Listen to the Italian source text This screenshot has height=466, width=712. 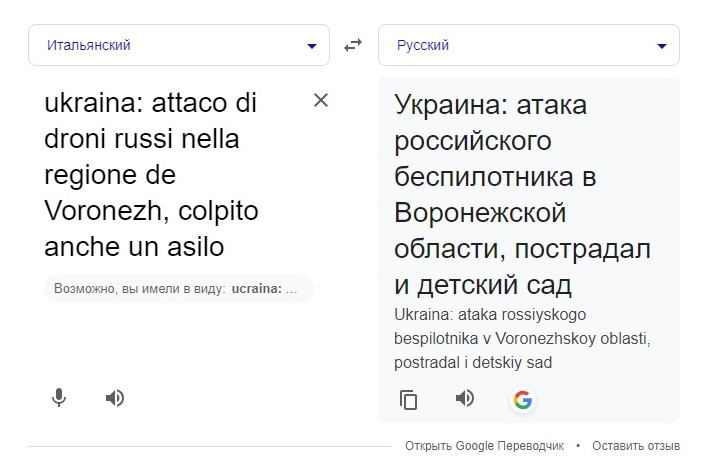(x=115, y=398)
